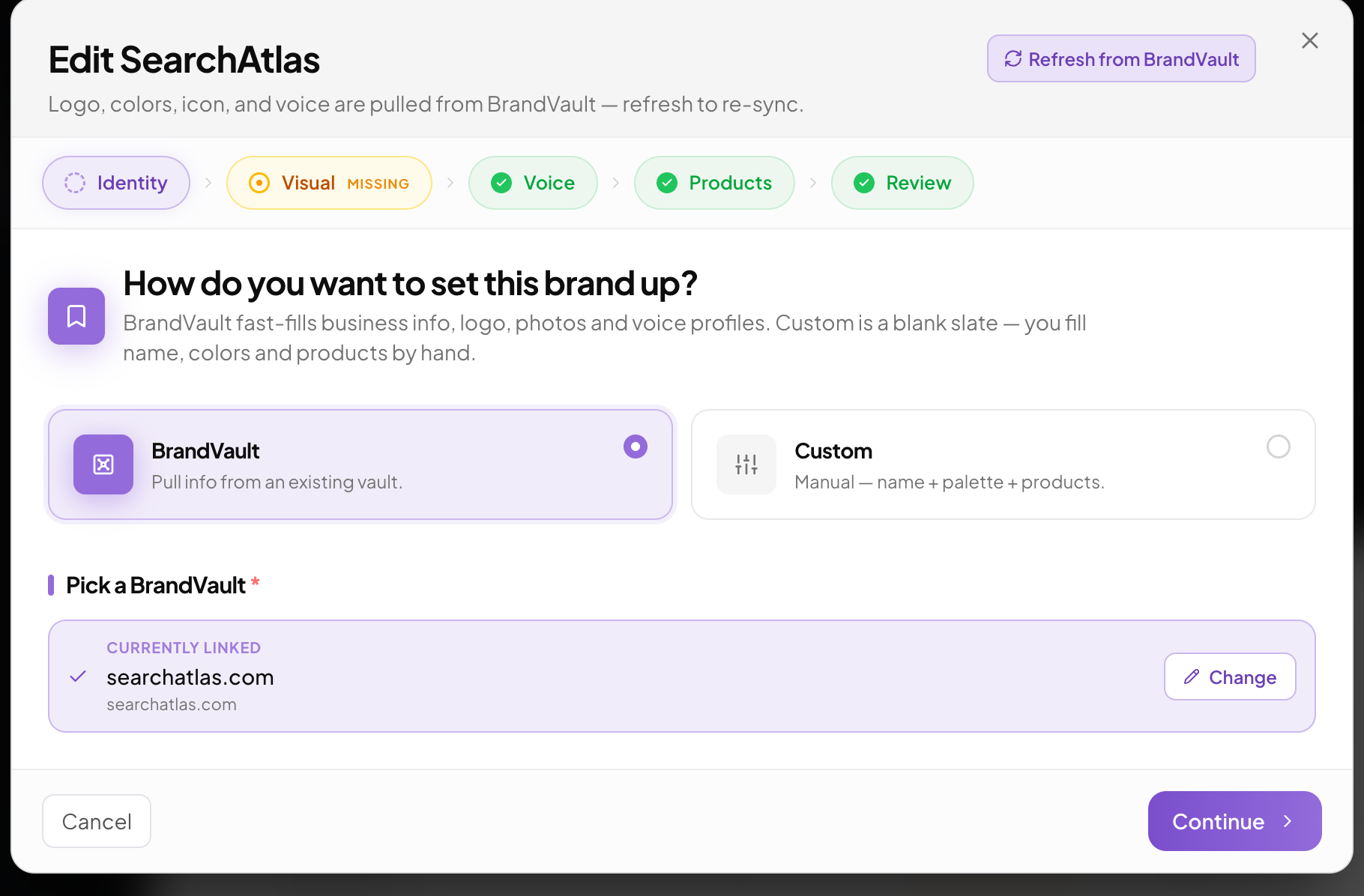Click the orange target icon on Visual

(259, 183)
